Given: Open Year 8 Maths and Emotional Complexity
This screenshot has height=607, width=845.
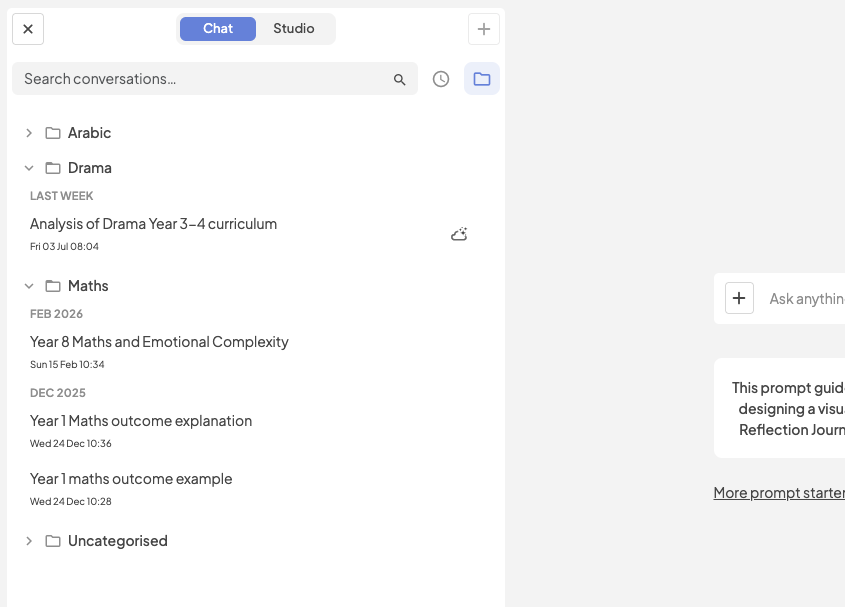Looking at the screenshot, I should [x=160, y=342].
